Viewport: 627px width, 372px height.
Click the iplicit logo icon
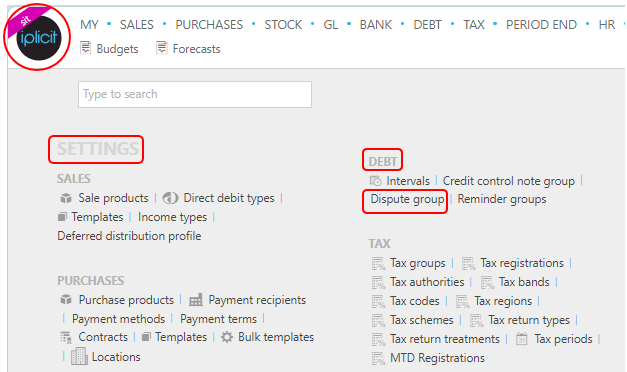tap(39, 37)
